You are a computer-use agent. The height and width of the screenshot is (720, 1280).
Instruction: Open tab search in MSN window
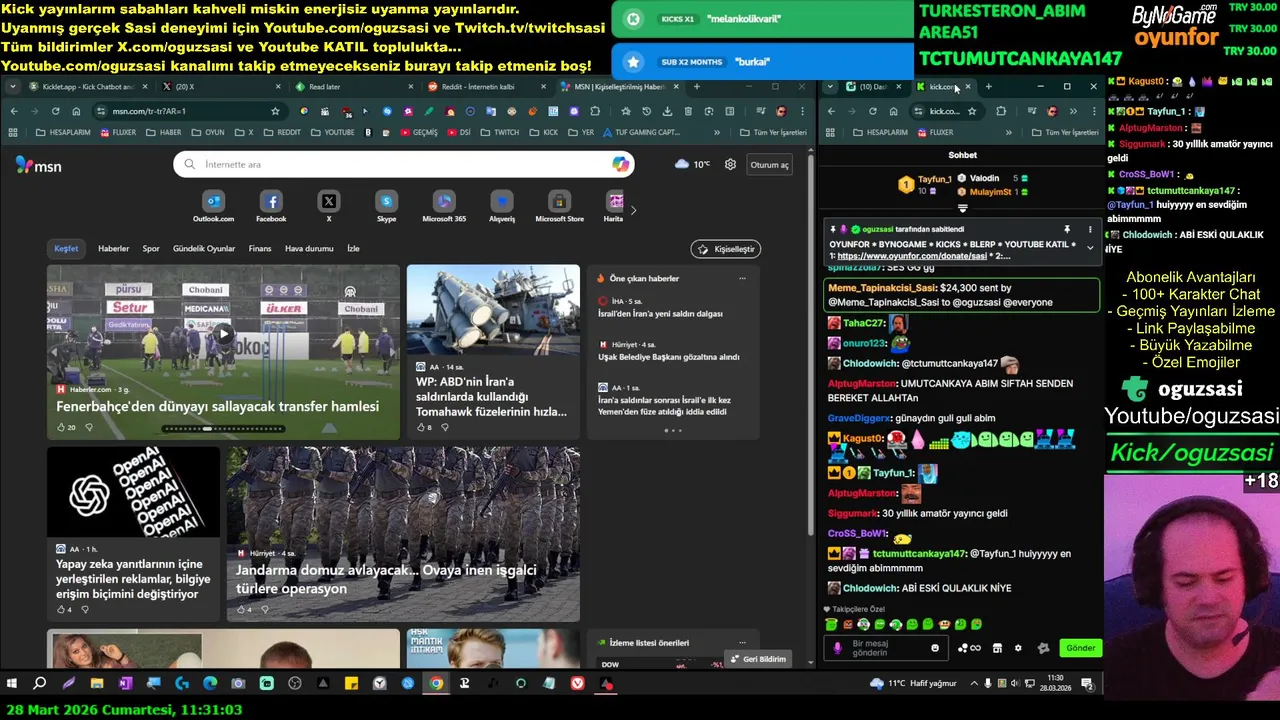click(x=13, y=87)
